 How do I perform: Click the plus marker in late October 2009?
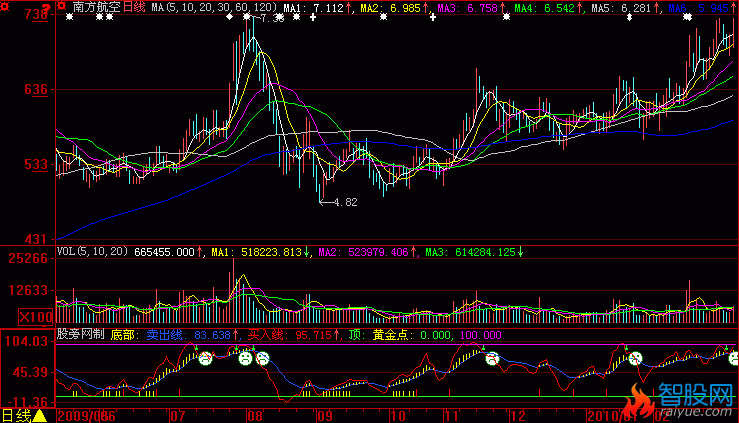433,17
